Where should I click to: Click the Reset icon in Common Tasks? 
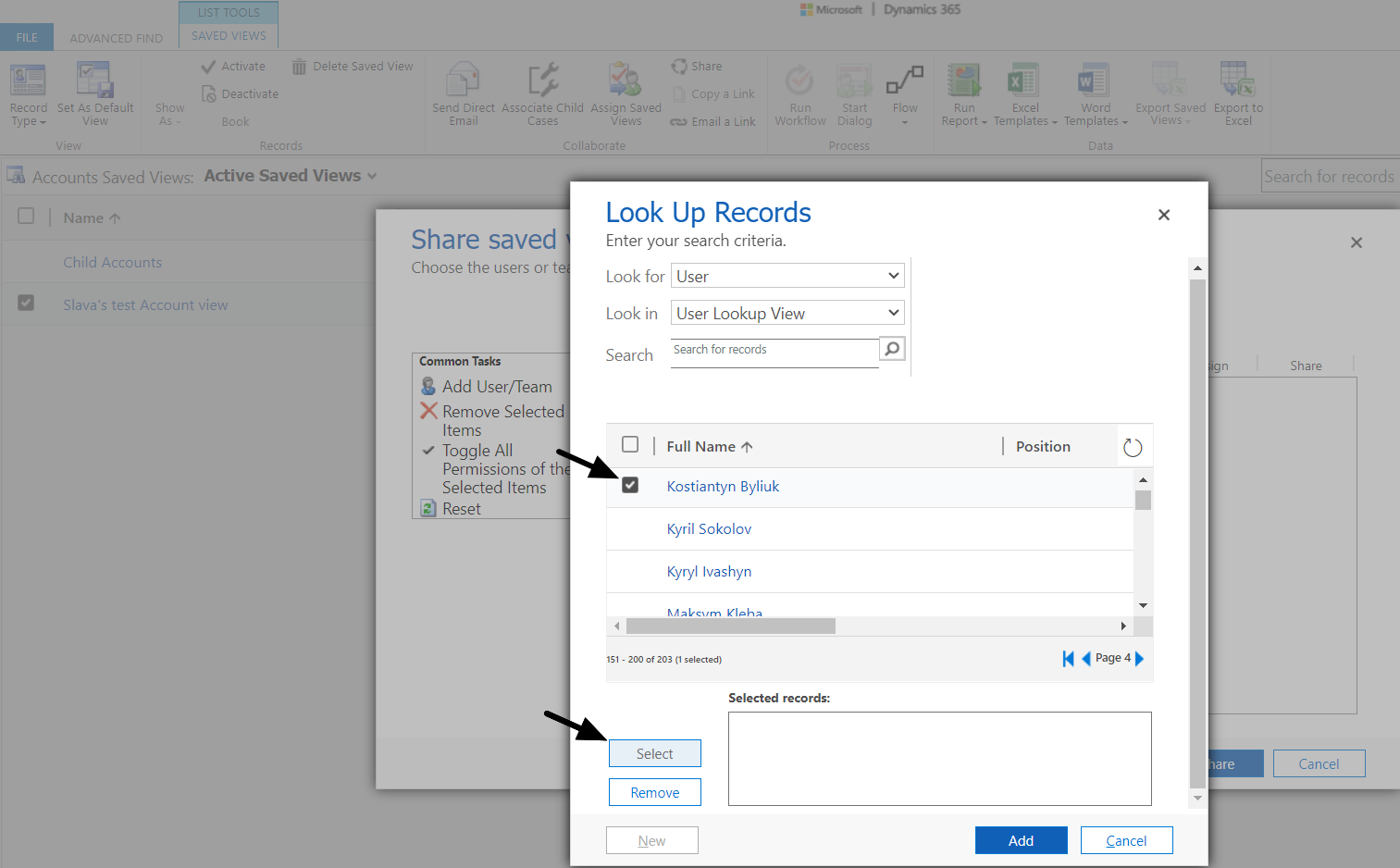coord(428,508)
